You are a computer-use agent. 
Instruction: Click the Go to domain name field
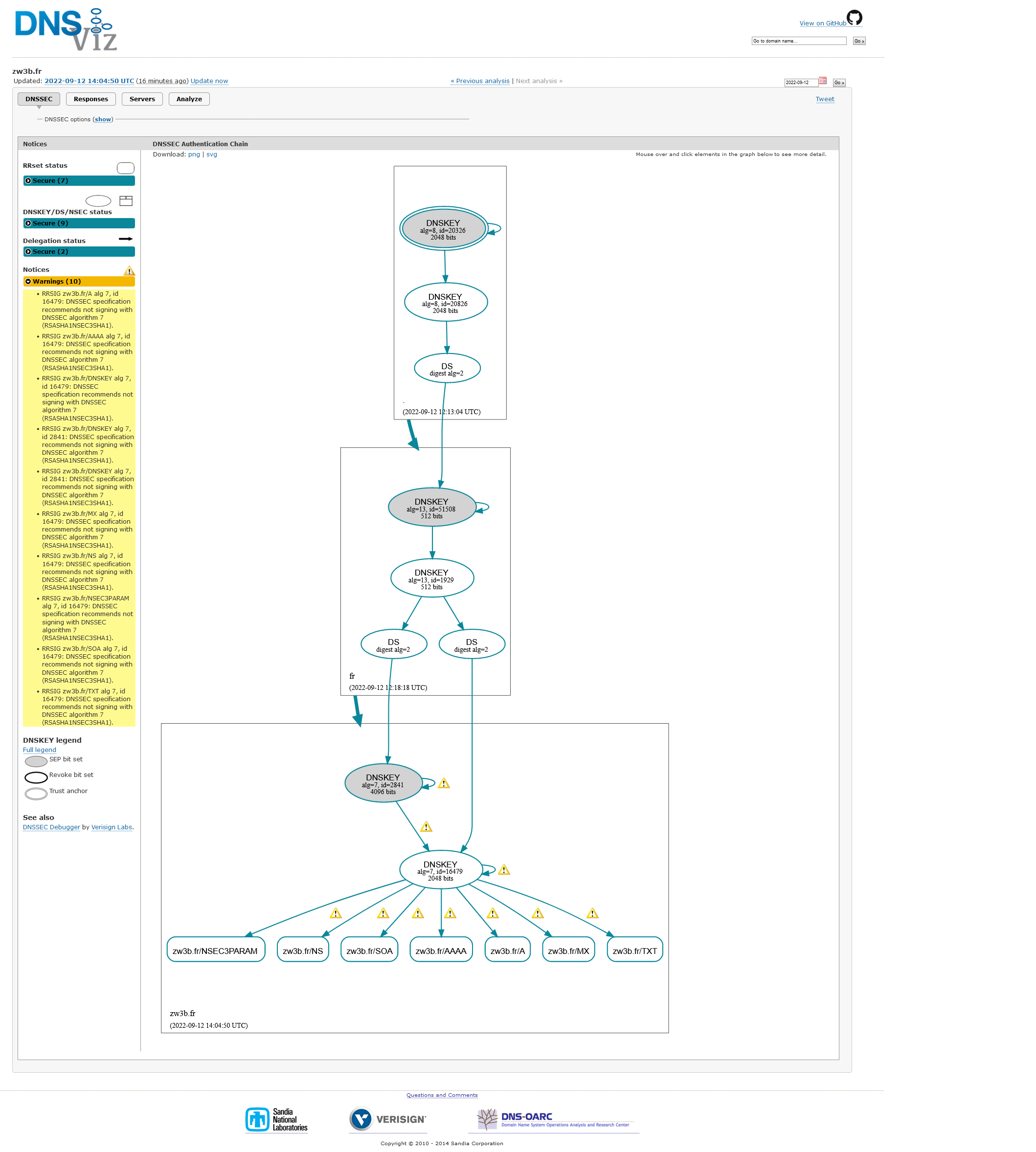pos(798,41)
